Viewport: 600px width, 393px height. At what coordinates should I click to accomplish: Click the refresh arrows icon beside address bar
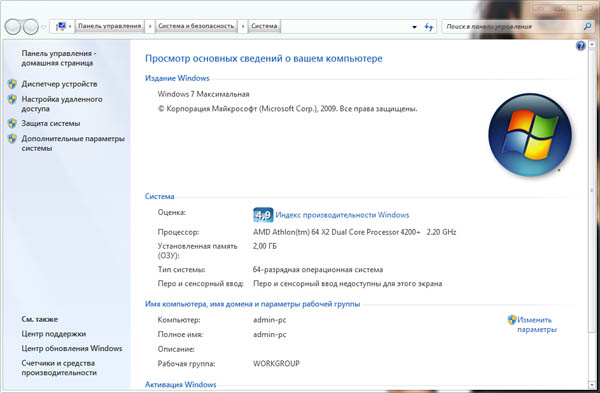(429, 27)
